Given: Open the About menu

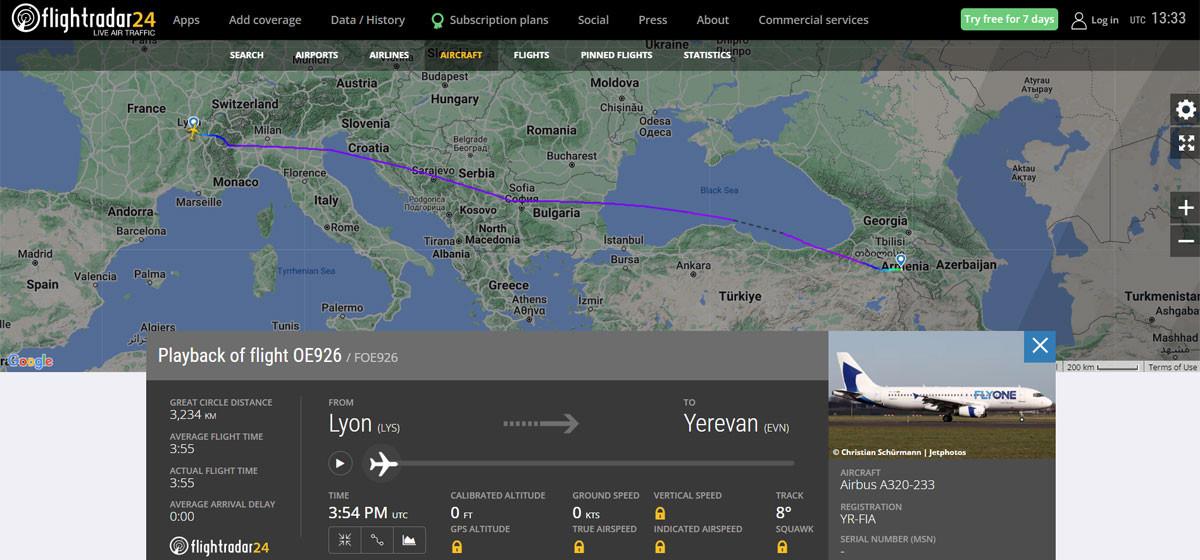Looking at the screenshot, I should (x=713, y=20).
